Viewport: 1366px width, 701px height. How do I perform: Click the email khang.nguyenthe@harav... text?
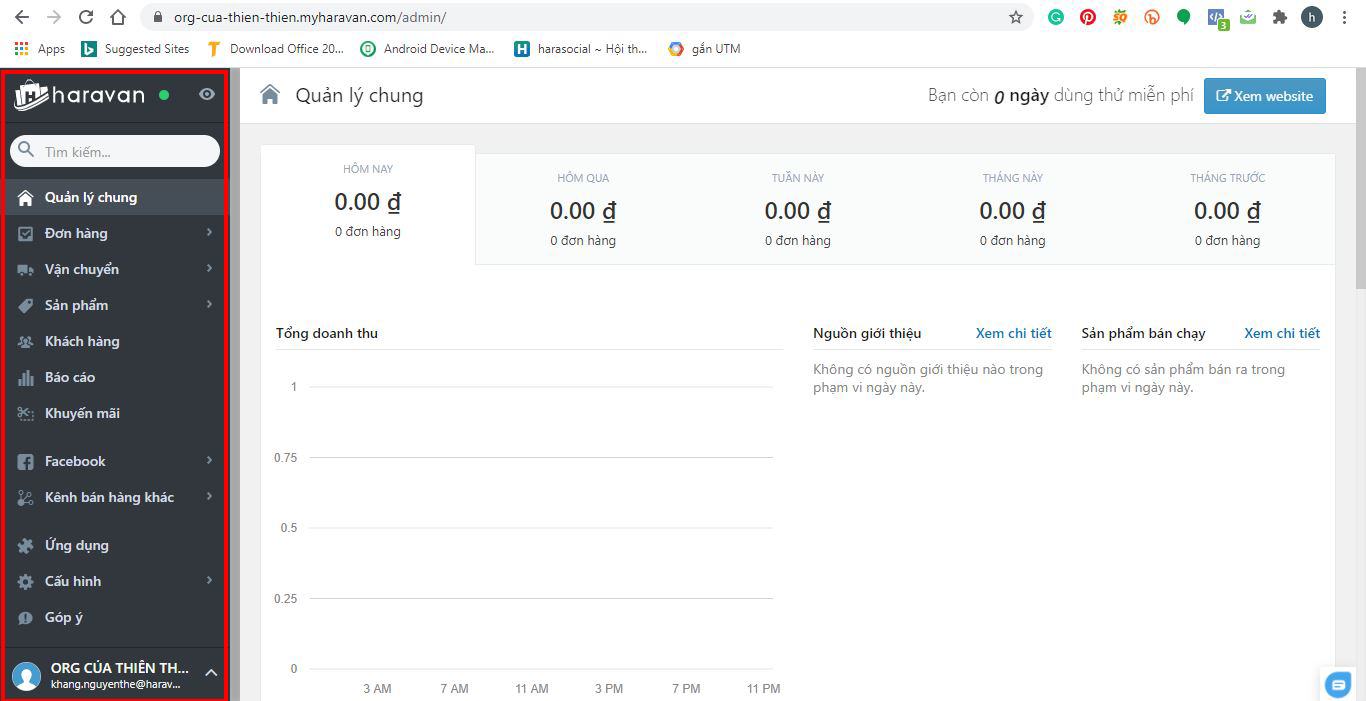(116, 685)
